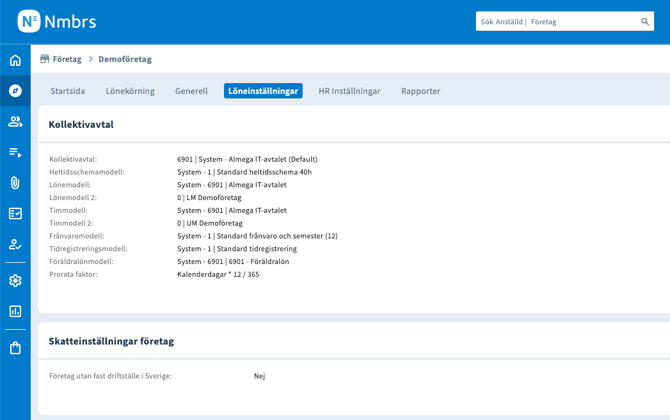Click the clipboard bag icon in sidebar
Viewport: 670px width, 420px height.
pyautogui.click(x=15, y=348)
